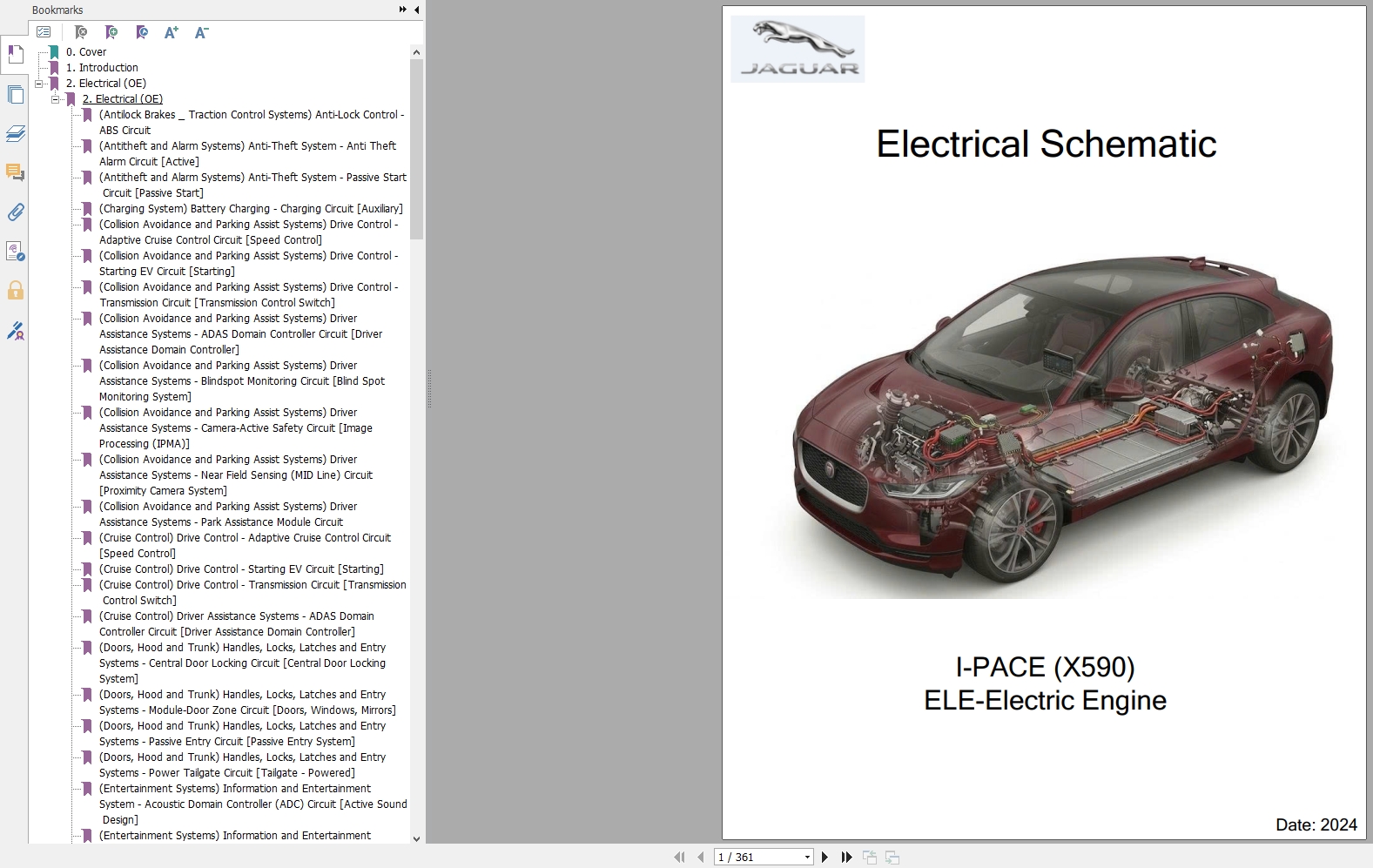The image size is (1373, 868).
Task: Open the Comments panel icon
Action: 15,172
